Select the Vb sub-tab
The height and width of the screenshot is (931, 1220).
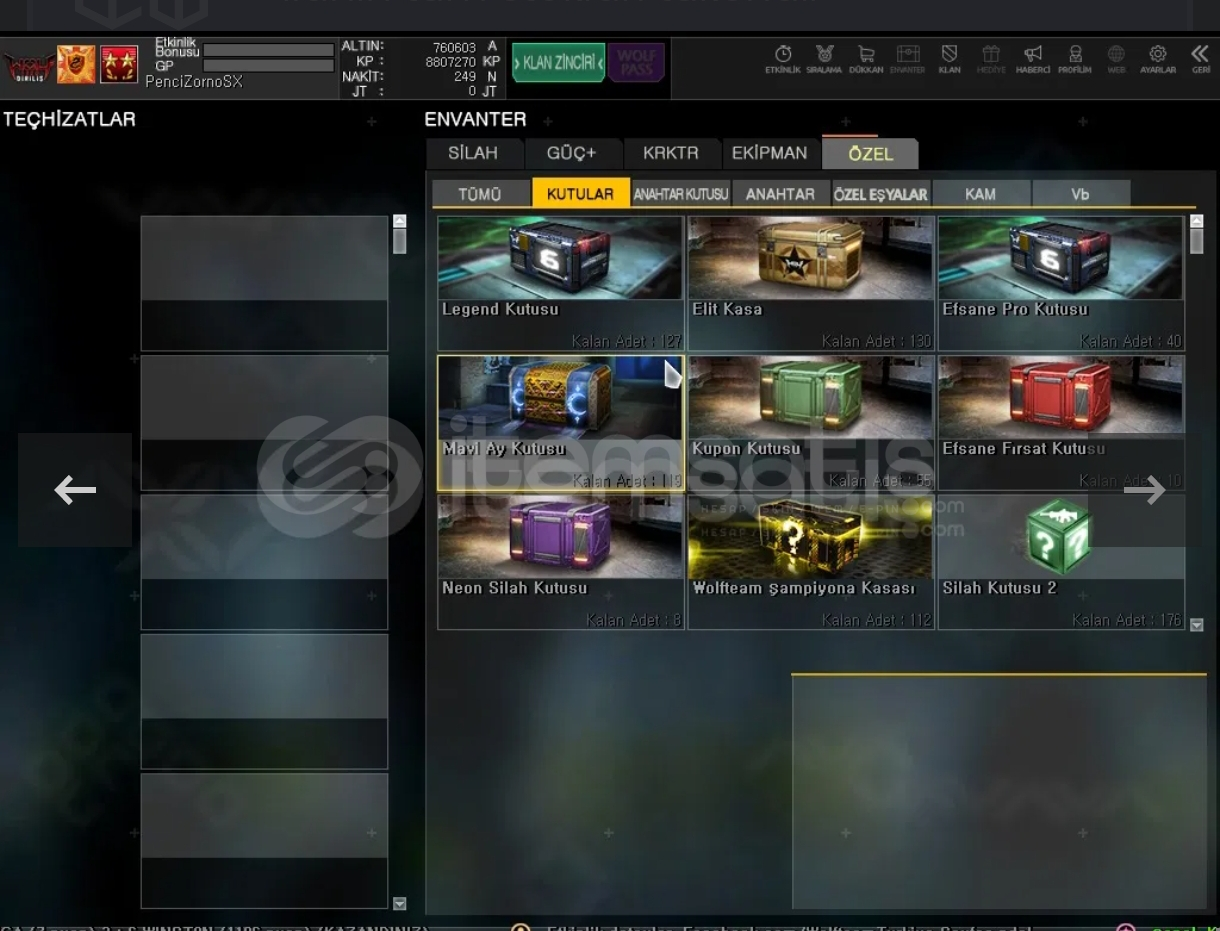1080,194
